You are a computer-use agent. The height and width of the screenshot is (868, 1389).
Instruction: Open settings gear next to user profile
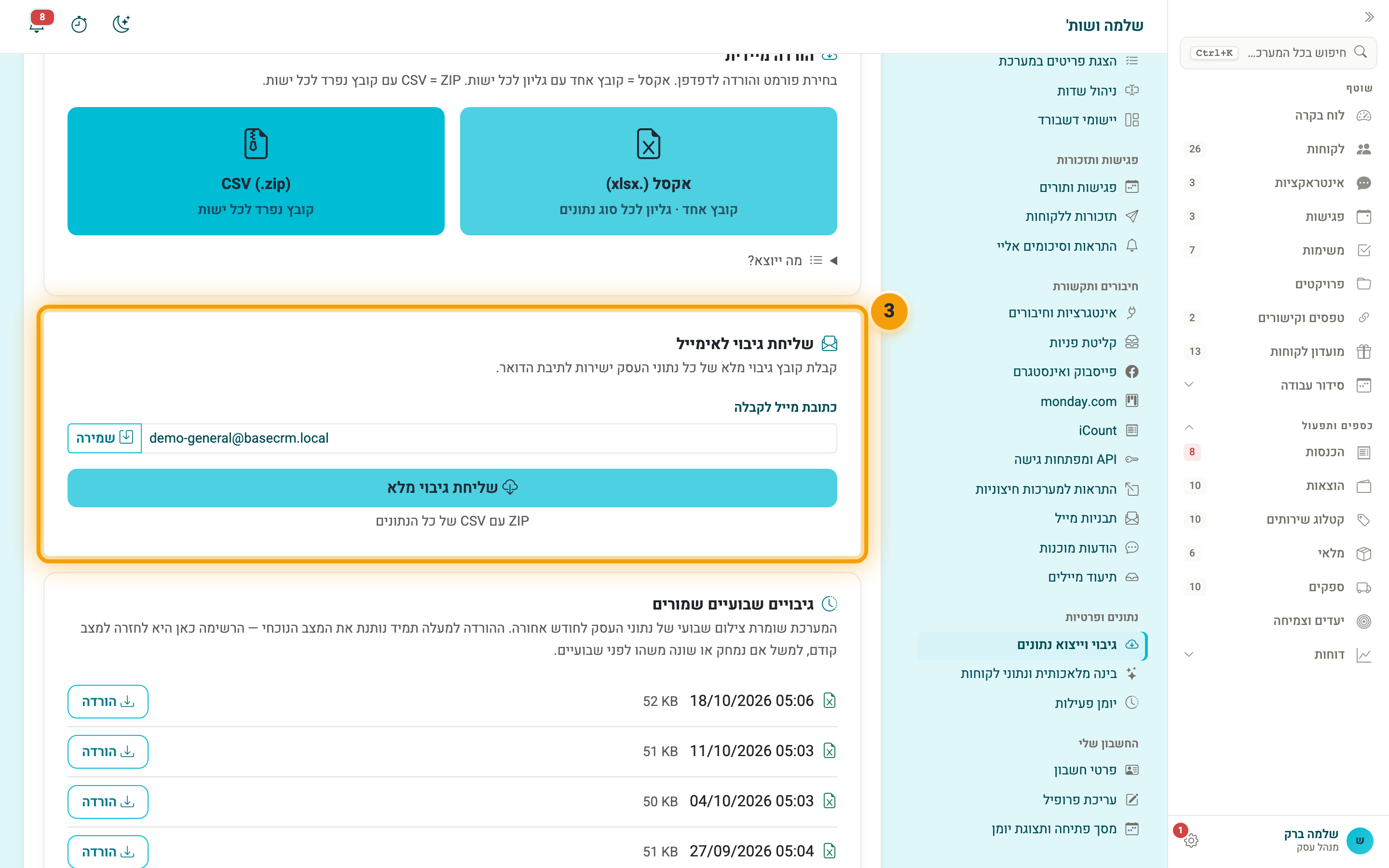(1191, 841)
